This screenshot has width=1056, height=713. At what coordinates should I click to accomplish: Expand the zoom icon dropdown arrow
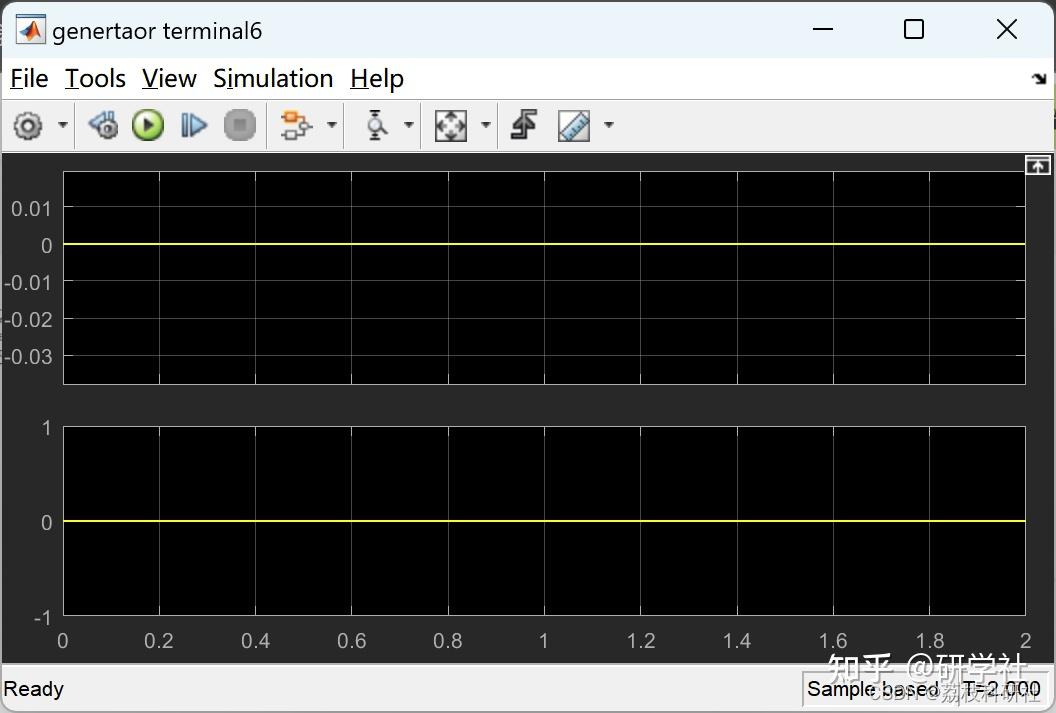click(486, 125)
